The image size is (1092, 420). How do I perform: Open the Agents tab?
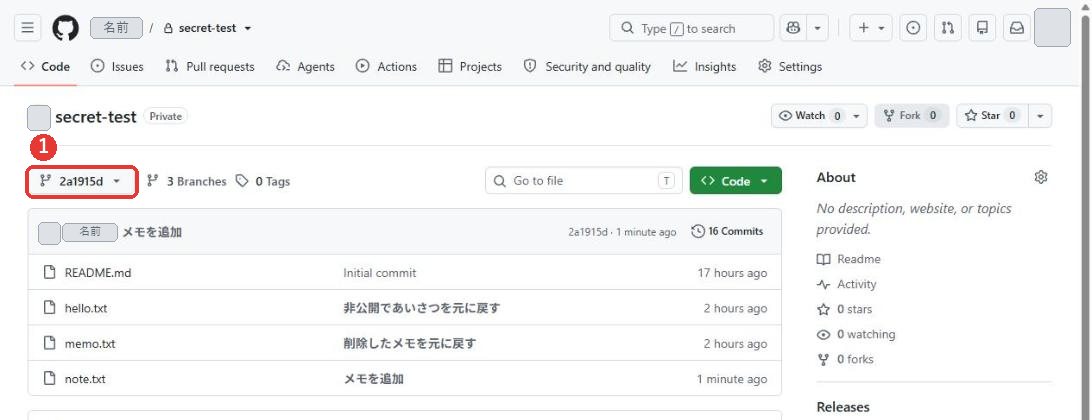pos(305,67)
